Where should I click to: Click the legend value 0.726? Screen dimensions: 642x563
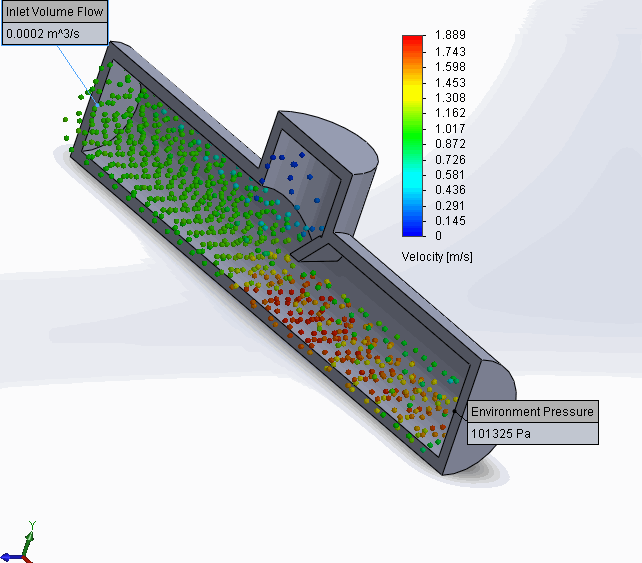450,160
